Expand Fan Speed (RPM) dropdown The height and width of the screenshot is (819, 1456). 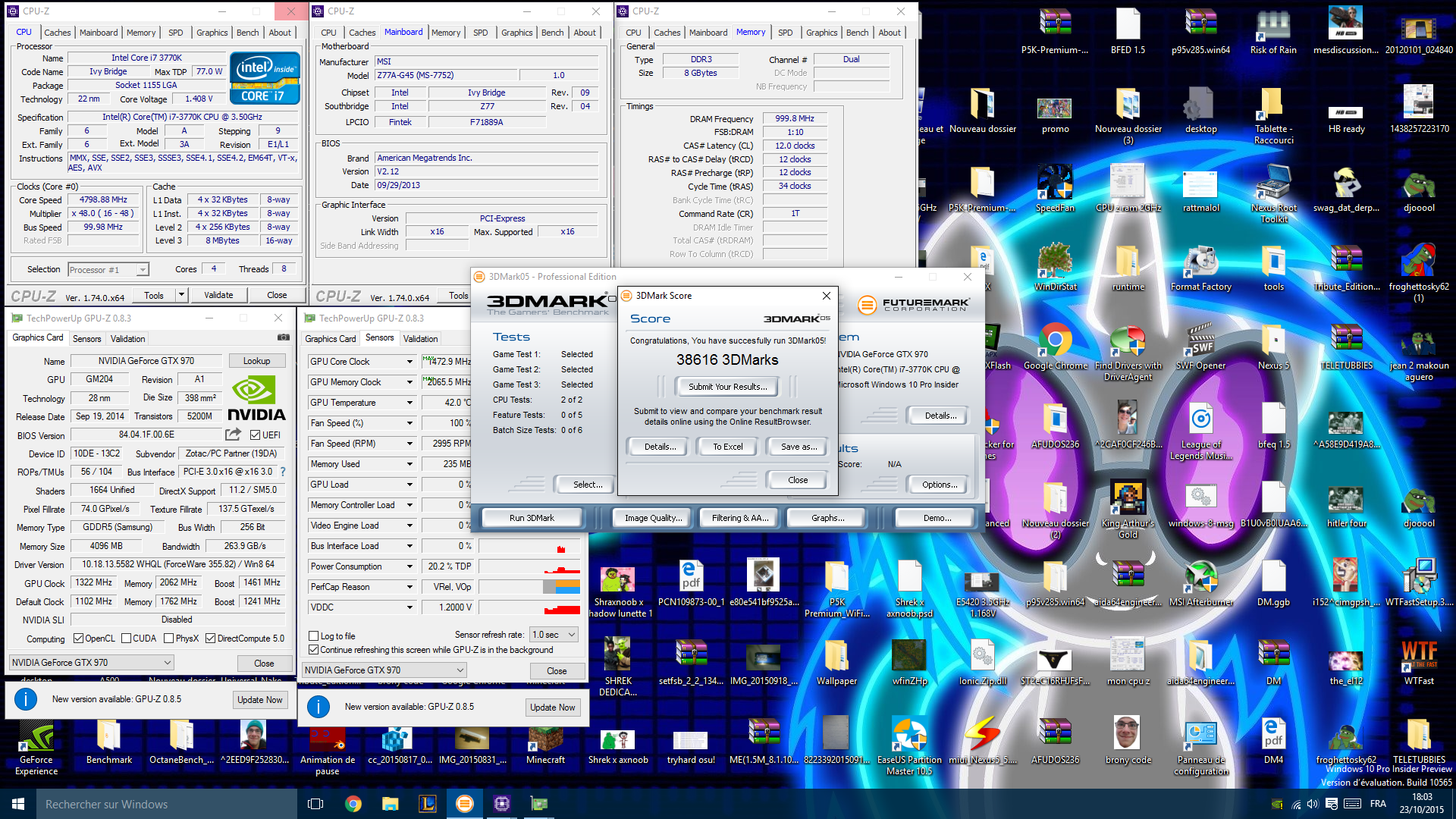click(409, 444)
